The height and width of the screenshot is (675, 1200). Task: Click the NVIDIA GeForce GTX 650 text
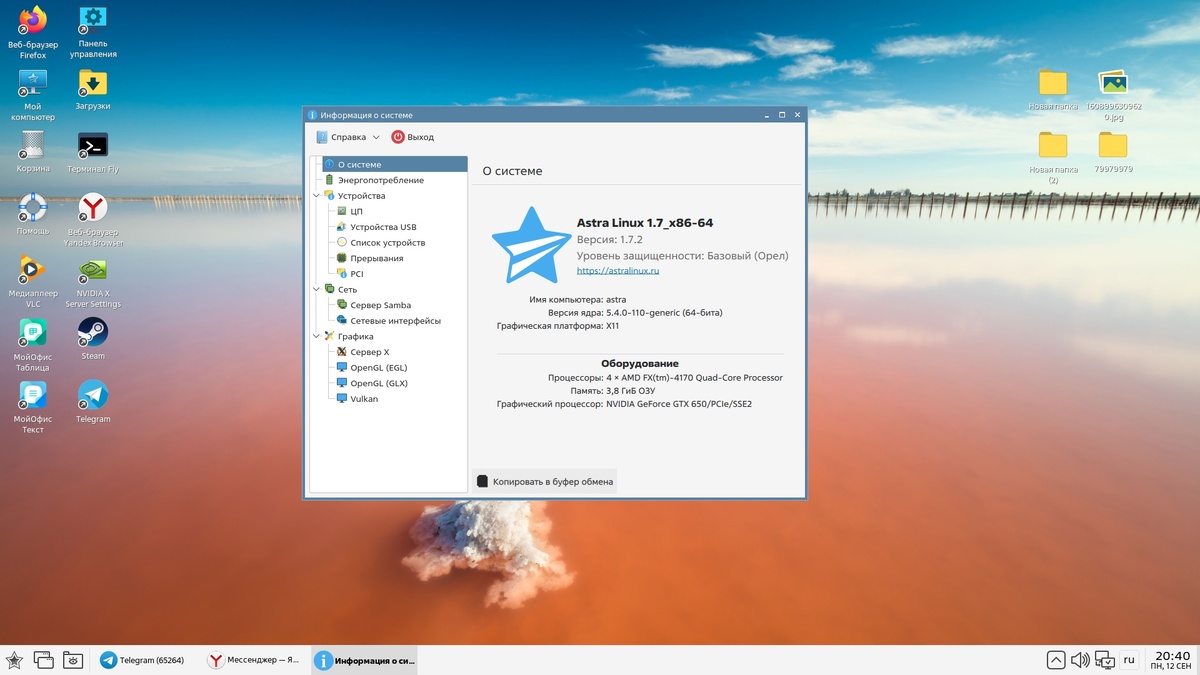tap(678, 405)
